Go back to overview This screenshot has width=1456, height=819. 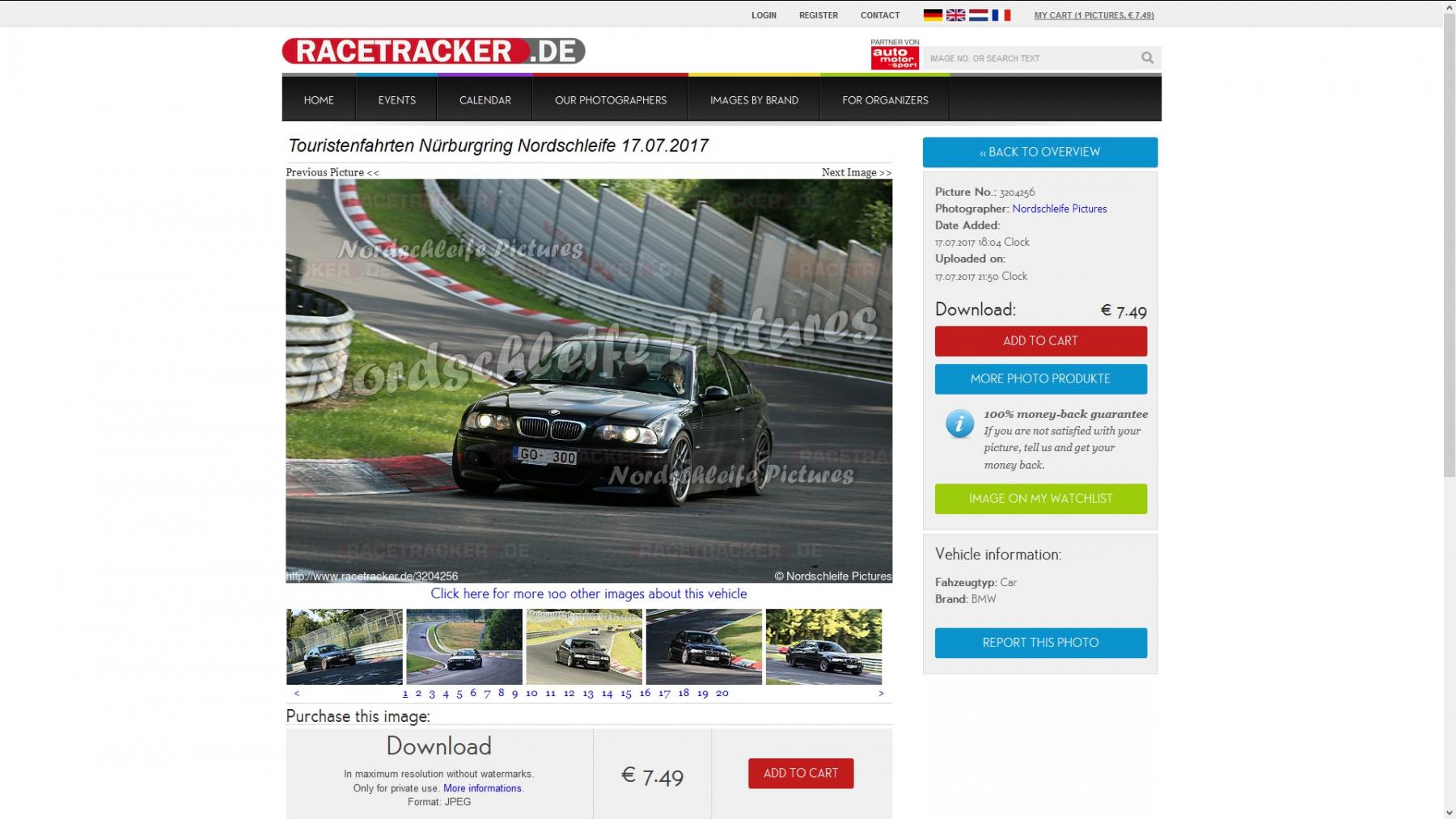(1039, 152)
